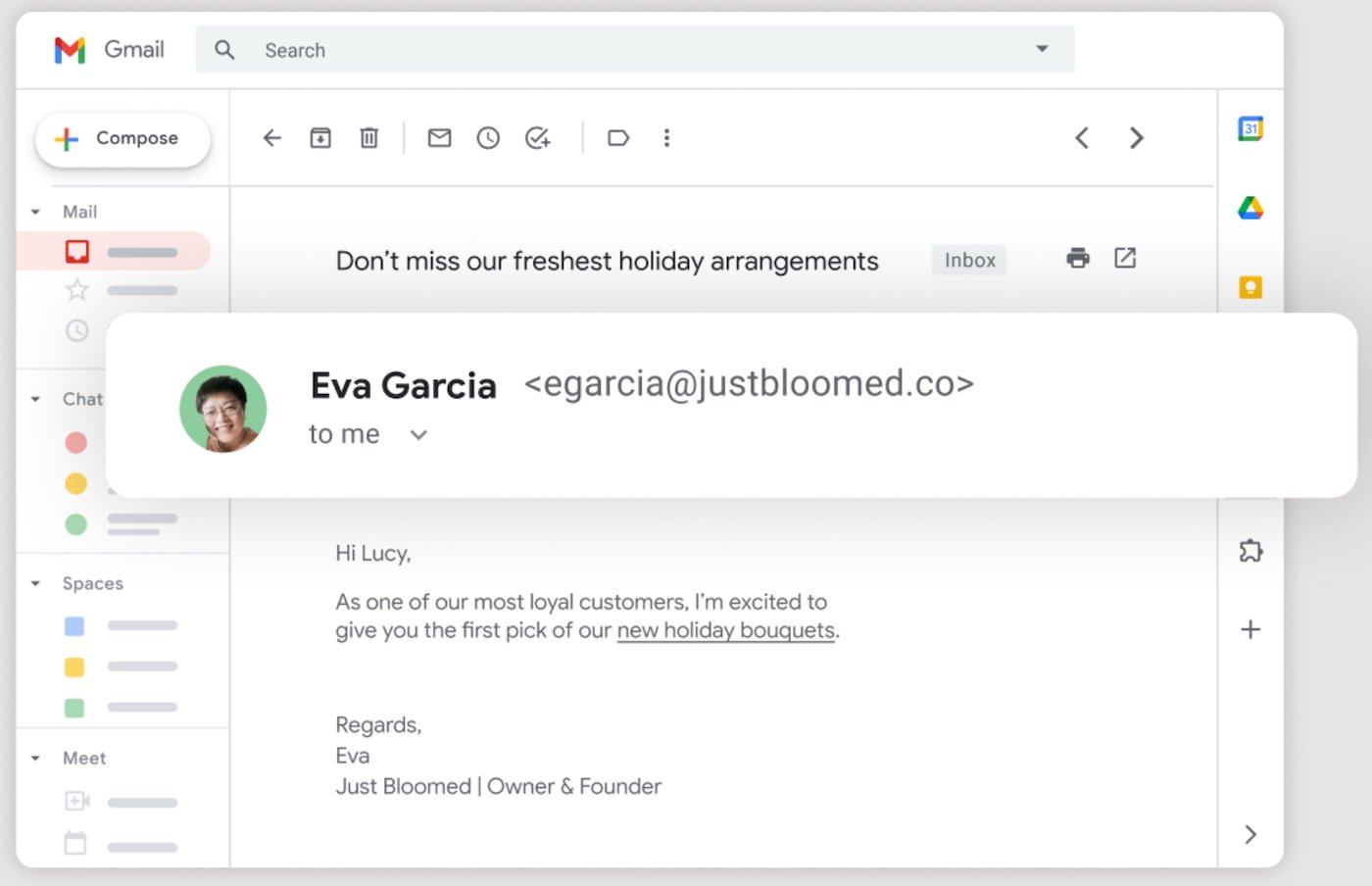
Task: Open the more options overflow menu
Action: [x=666, y=138]
